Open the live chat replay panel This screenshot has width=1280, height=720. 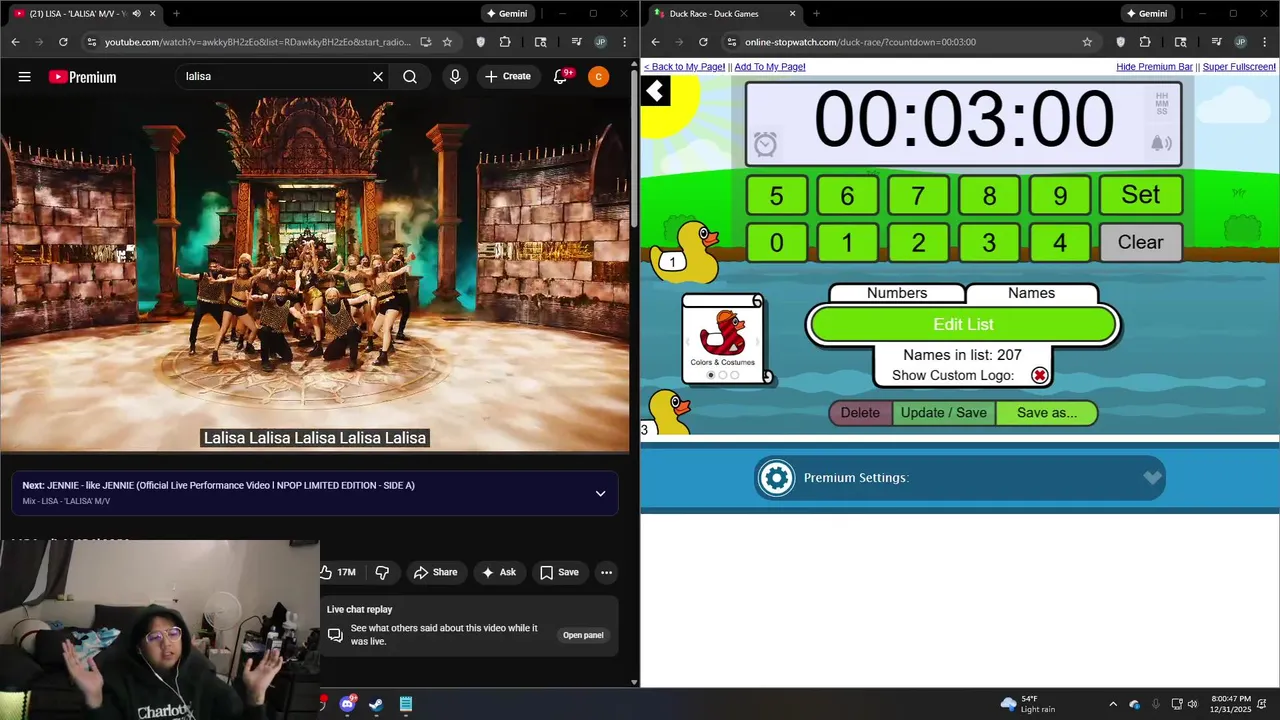583,635
